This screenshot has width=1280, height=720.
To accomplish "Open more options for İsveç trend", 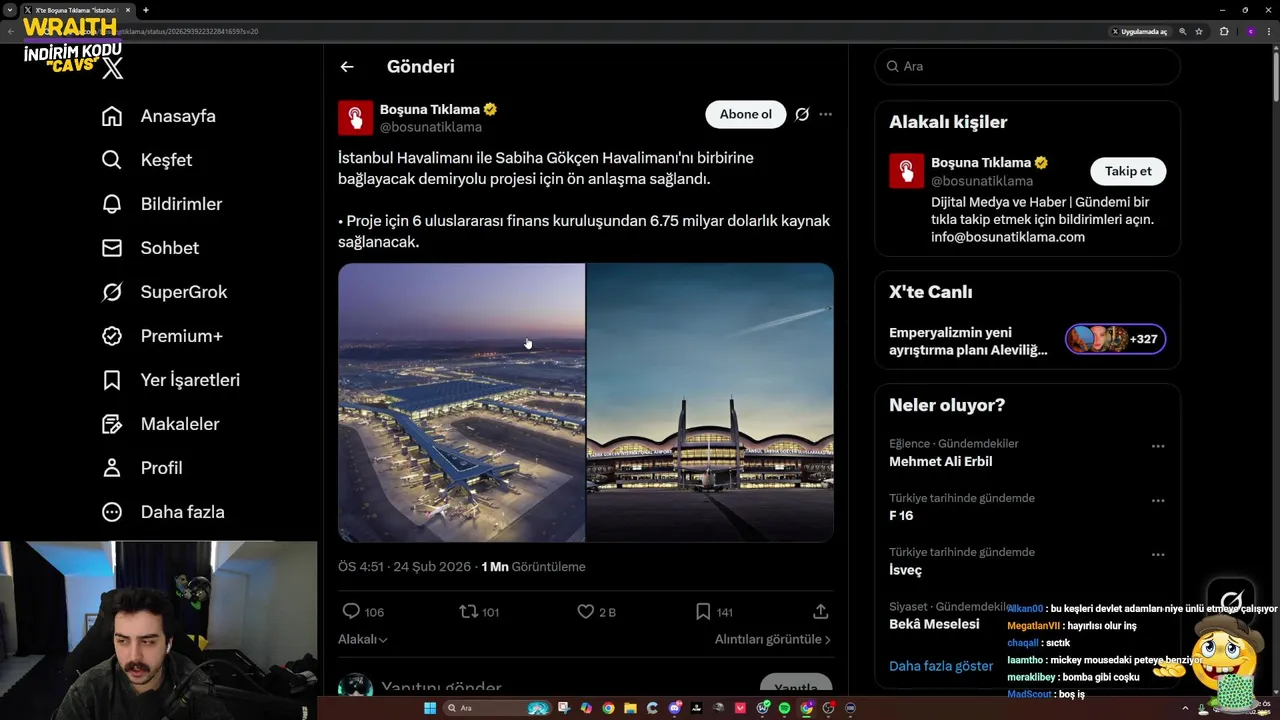I will point(1158,554).
